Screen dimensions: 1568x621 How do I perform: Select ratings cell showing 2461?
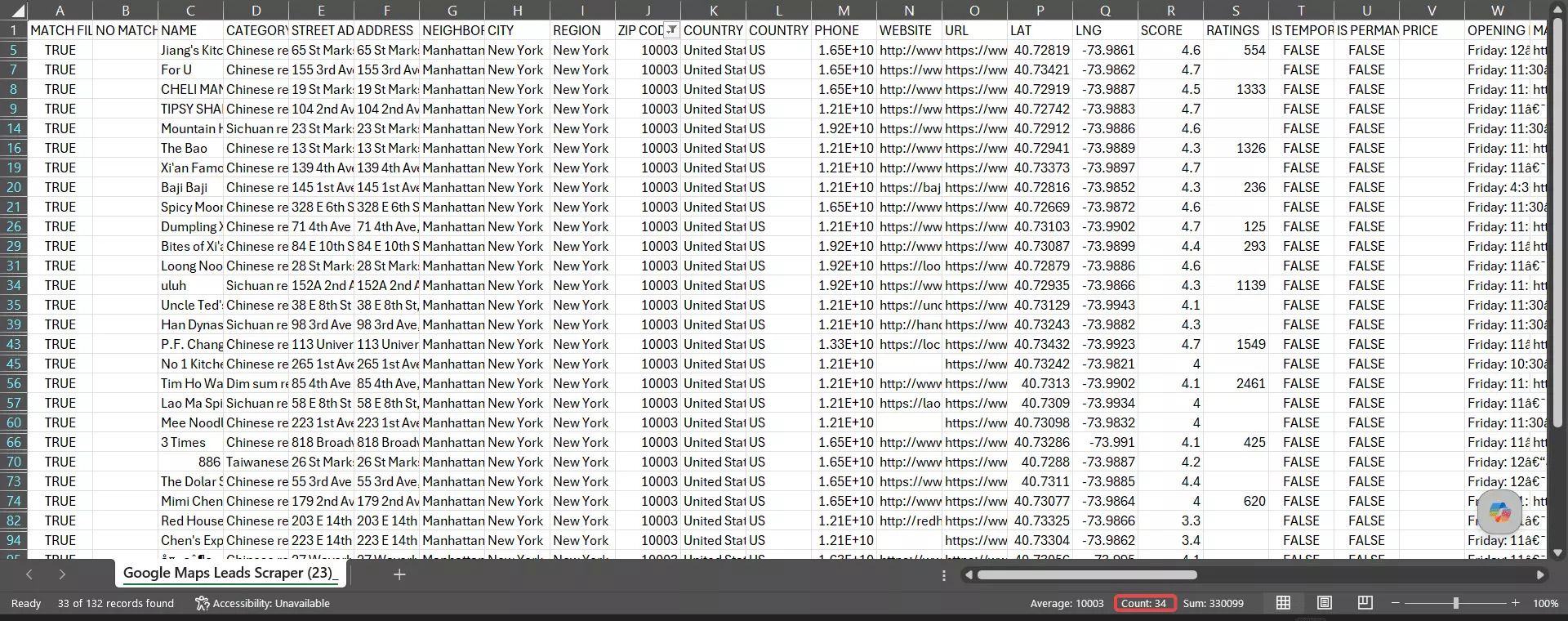click(x=1236, y=383)
